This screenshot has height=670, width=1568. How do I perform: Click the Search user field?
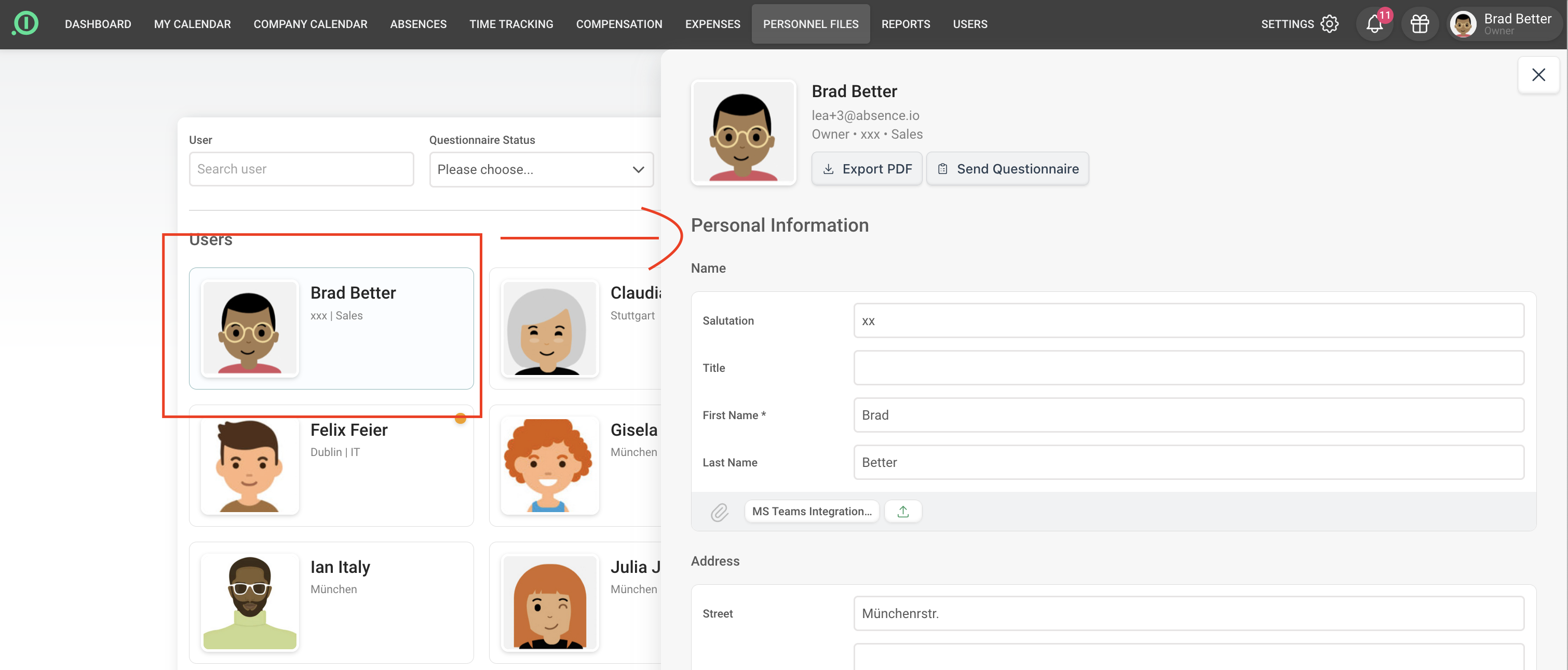301,169
